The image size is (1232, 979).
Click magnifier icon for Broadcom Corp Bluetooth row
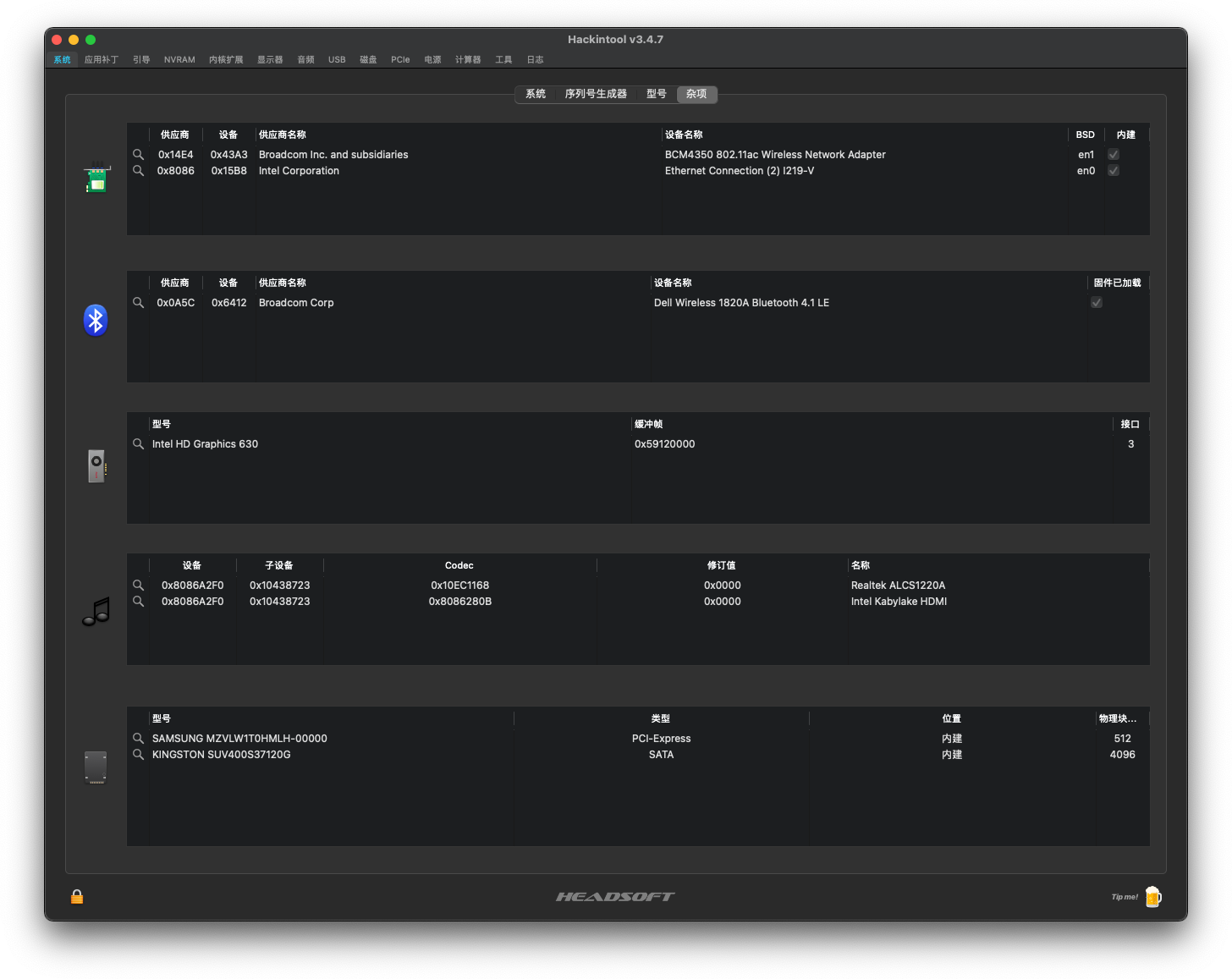[138, 303]
